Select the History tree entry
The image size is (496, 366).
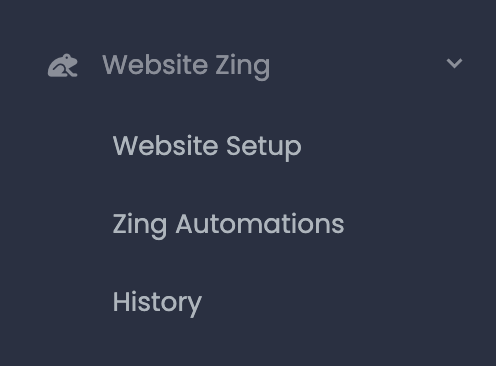click(157, 303)
